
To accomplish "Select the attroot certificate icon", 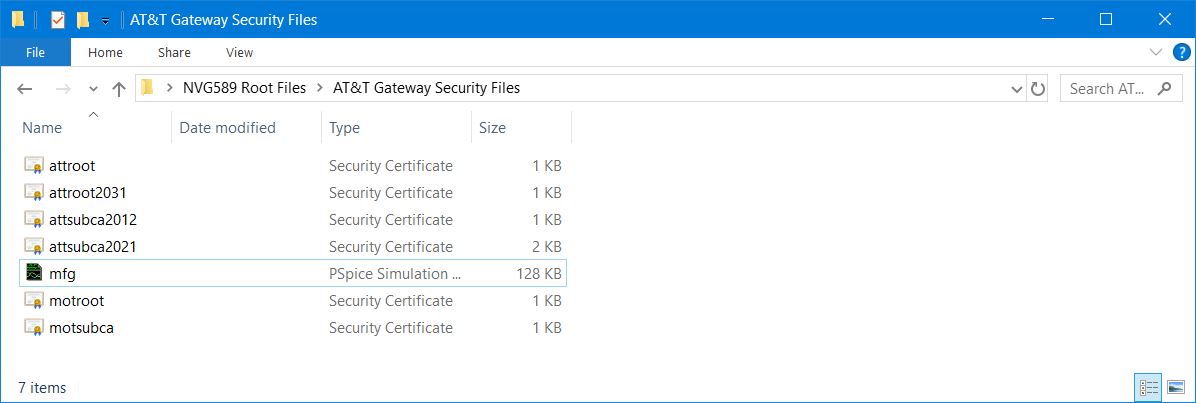I will (34, 166).
